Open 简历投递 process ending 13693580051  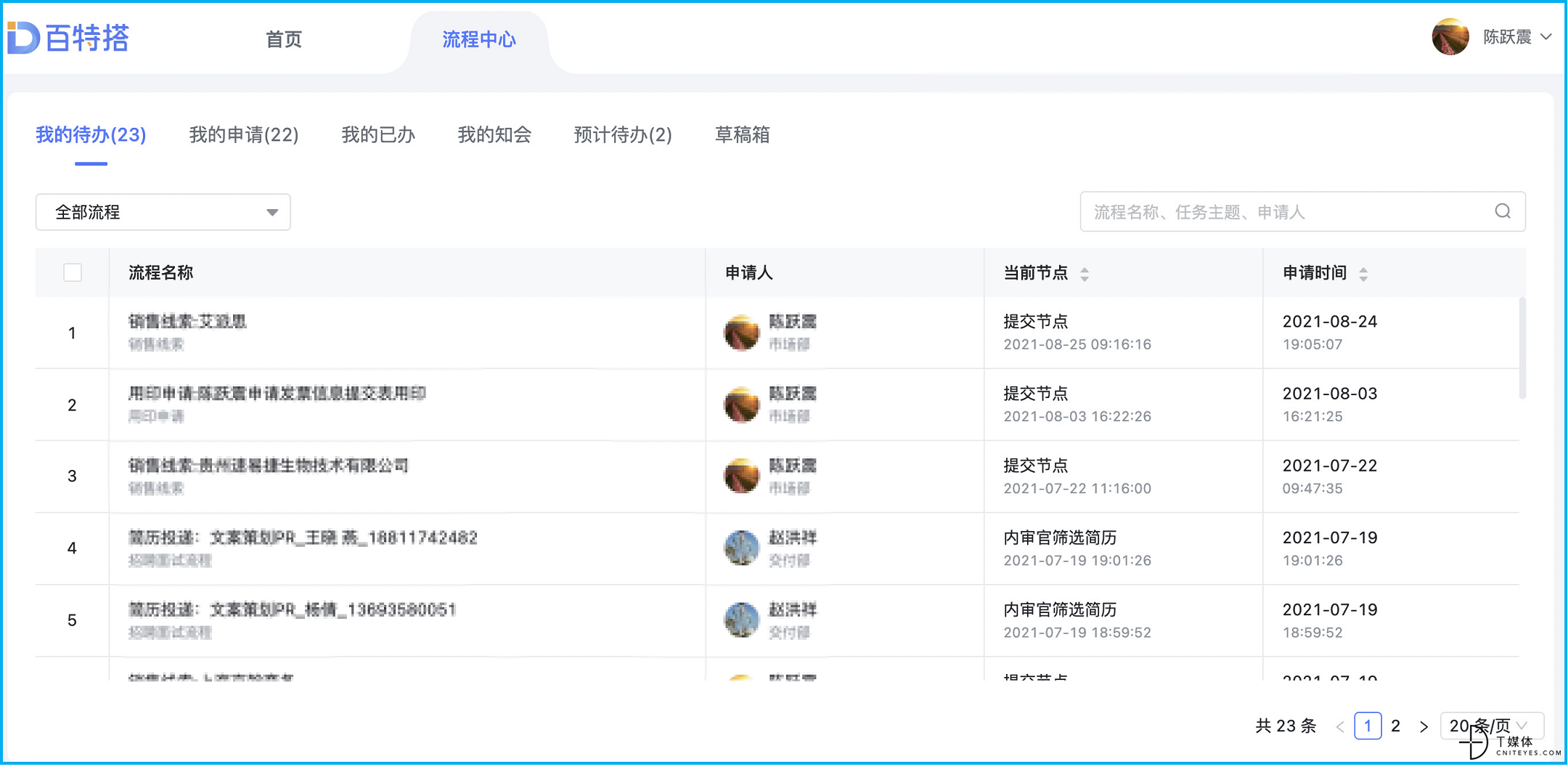[293, 609]
